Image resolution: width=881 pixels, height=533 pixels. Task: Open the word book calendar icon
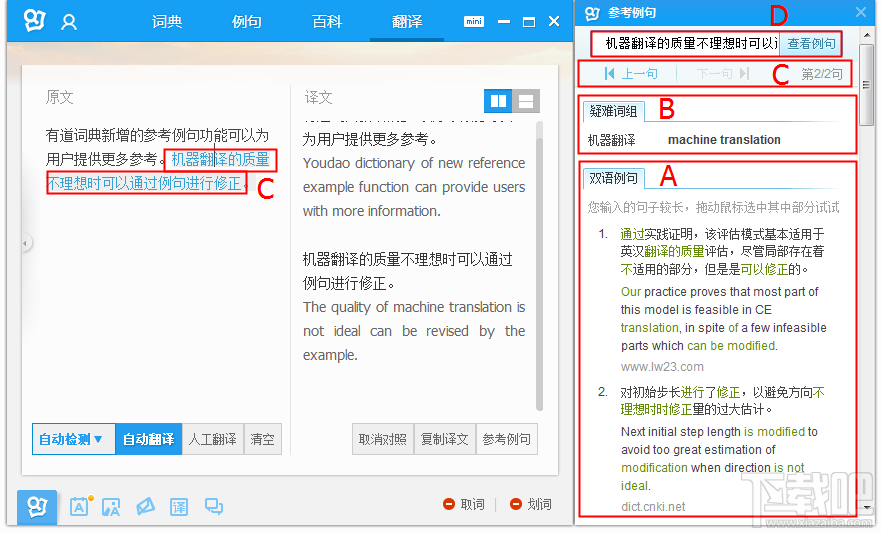point(80,507)
